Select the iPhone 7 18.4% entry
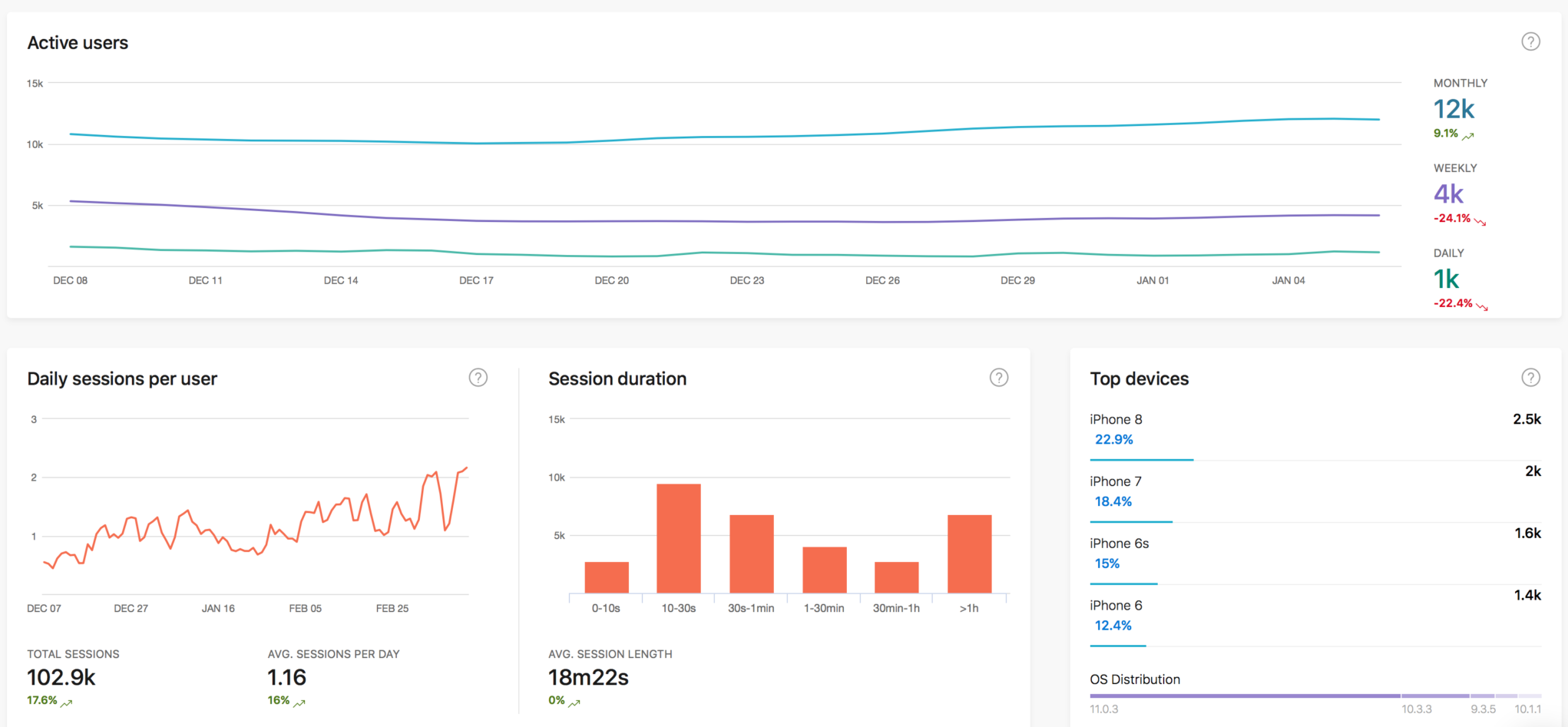The width and height of the screenshot is (1568, 727). tap(1115, 491)
